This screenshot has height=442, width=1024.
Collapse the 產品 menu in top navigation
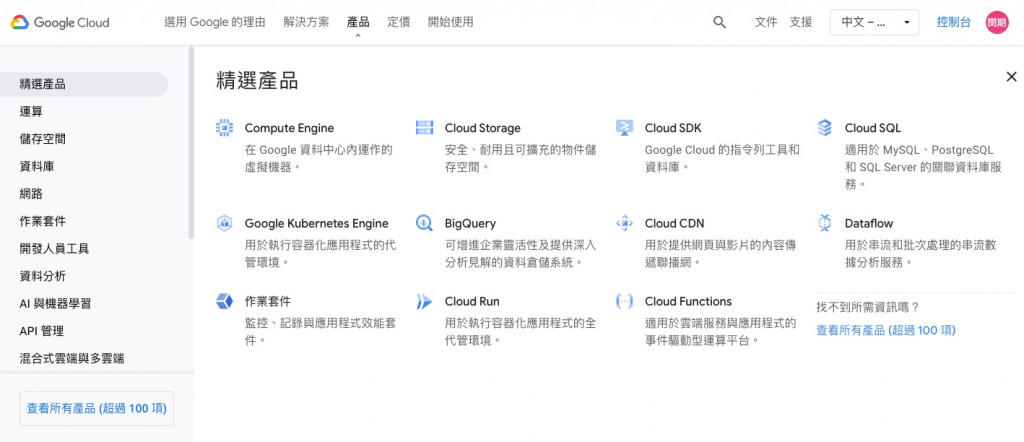[x=358, y=22]
